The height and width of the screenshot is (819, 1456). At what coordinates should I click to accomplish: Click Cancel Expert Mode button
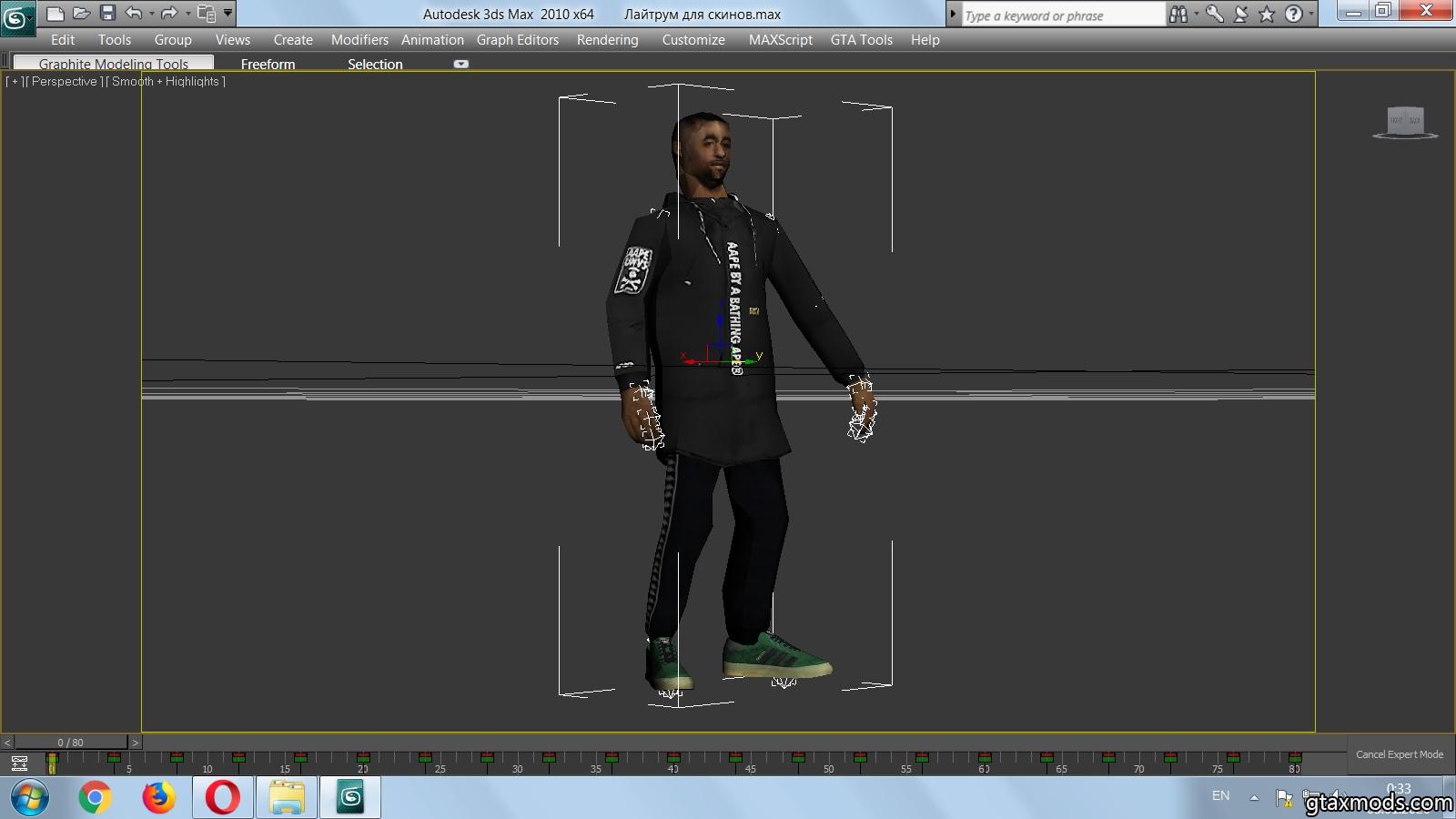click(1399, 754)
